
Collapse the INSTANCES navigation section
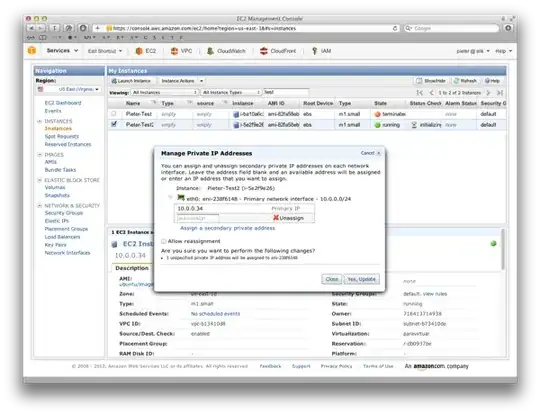(39, 121)
